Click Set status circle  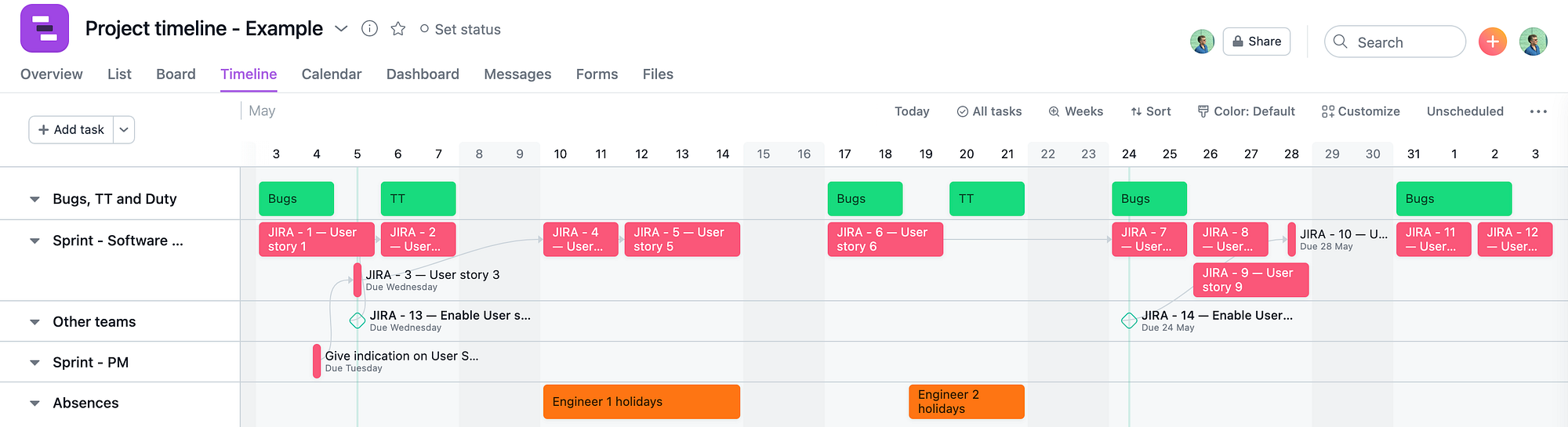[424, 29]
